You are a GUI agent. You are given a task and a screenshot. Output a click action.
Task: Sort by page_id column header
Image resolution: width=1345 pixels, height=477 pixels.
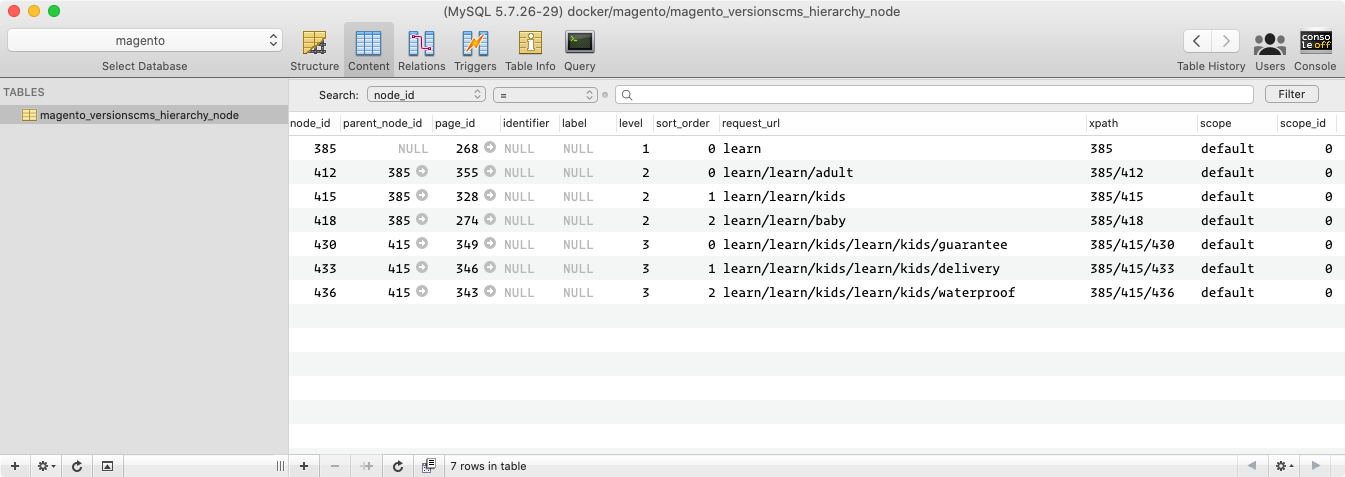tap(466, 123)
